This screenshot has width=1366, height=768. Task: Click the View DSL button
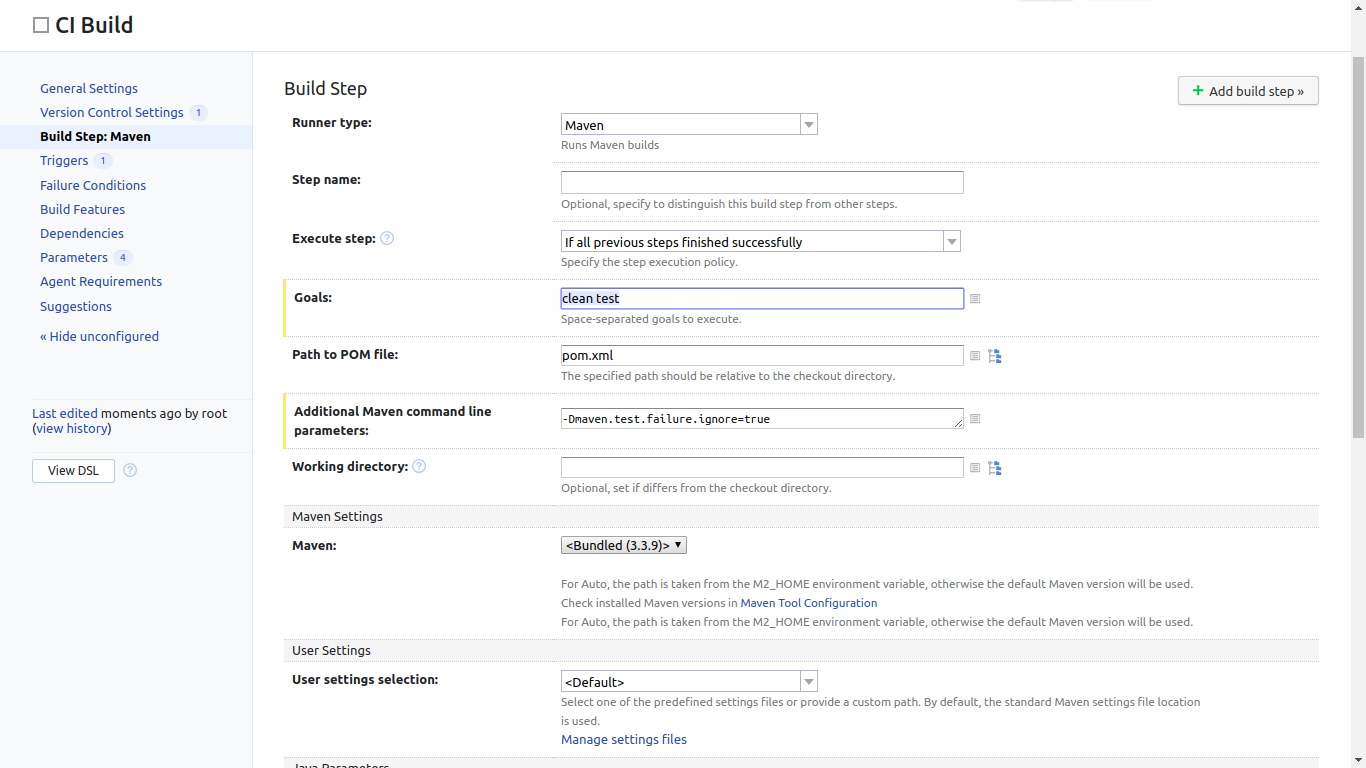73,471
